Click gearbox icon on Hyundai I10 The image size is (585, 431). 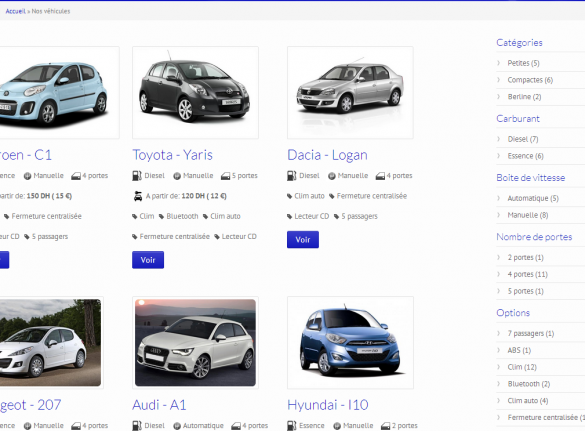click(x=337, y=426)
